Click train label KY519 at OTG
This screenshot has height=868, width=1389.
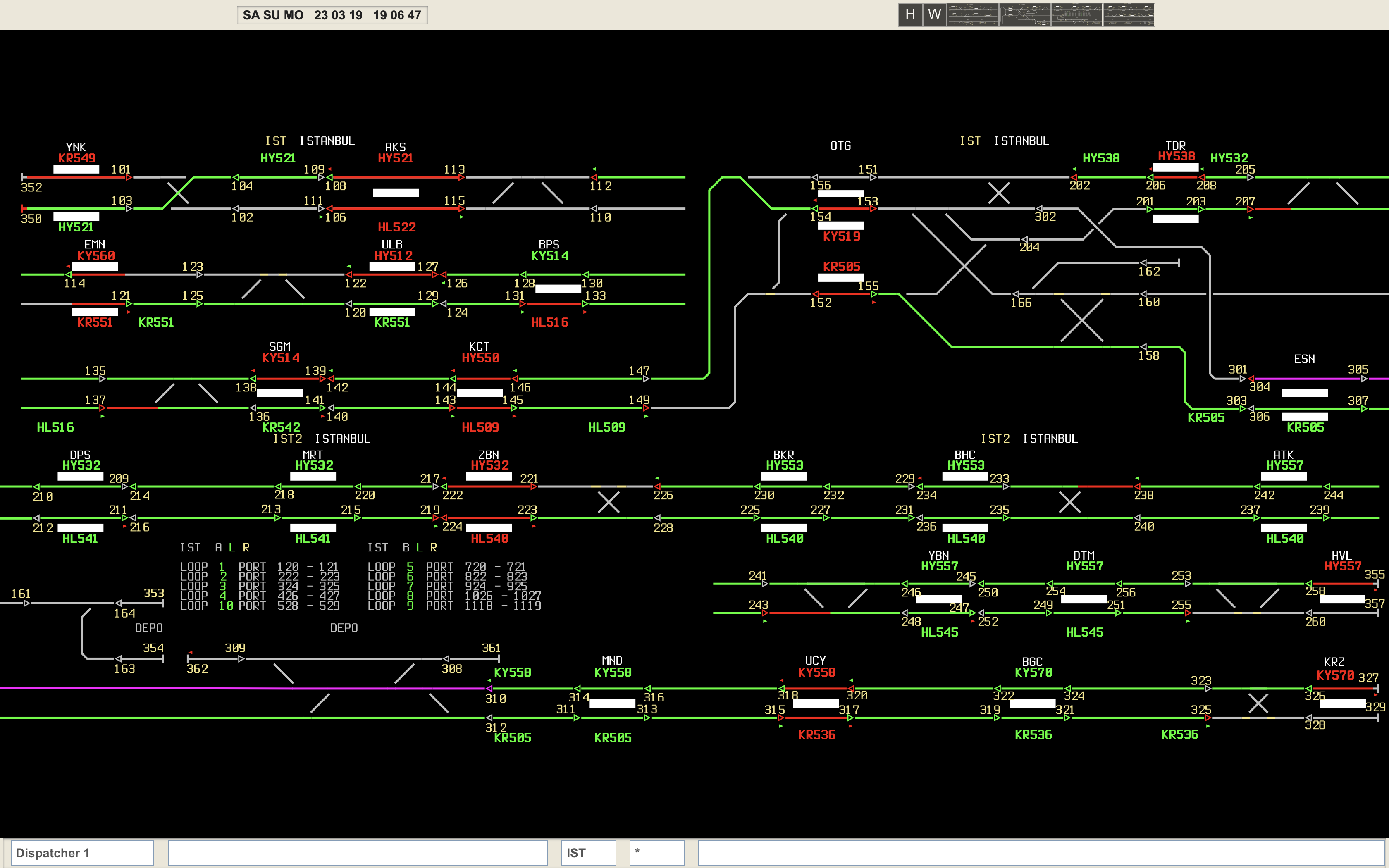coord(841,236)
